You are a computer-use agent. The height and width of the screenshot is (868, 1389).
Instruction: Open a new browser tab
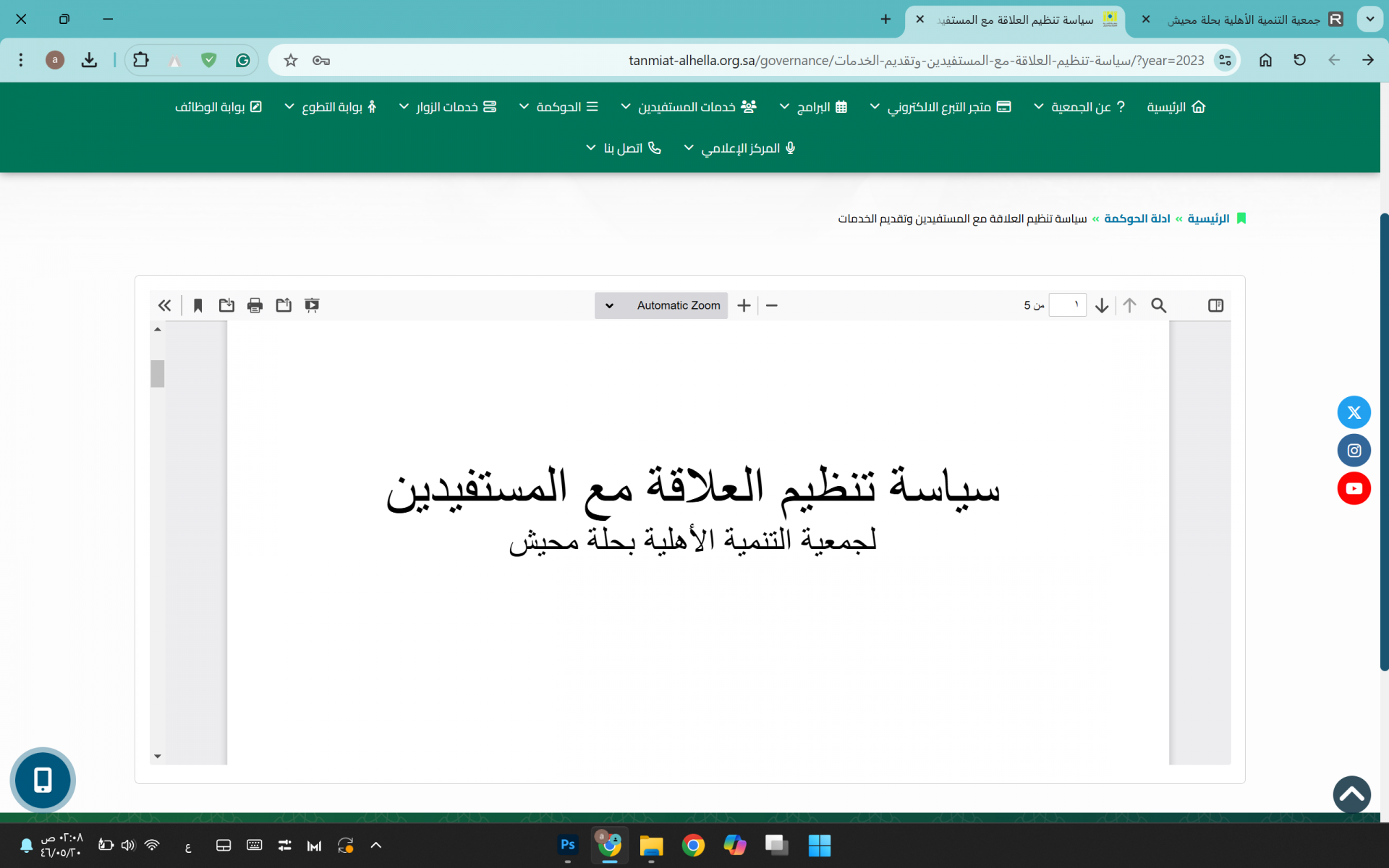(885, 20)
